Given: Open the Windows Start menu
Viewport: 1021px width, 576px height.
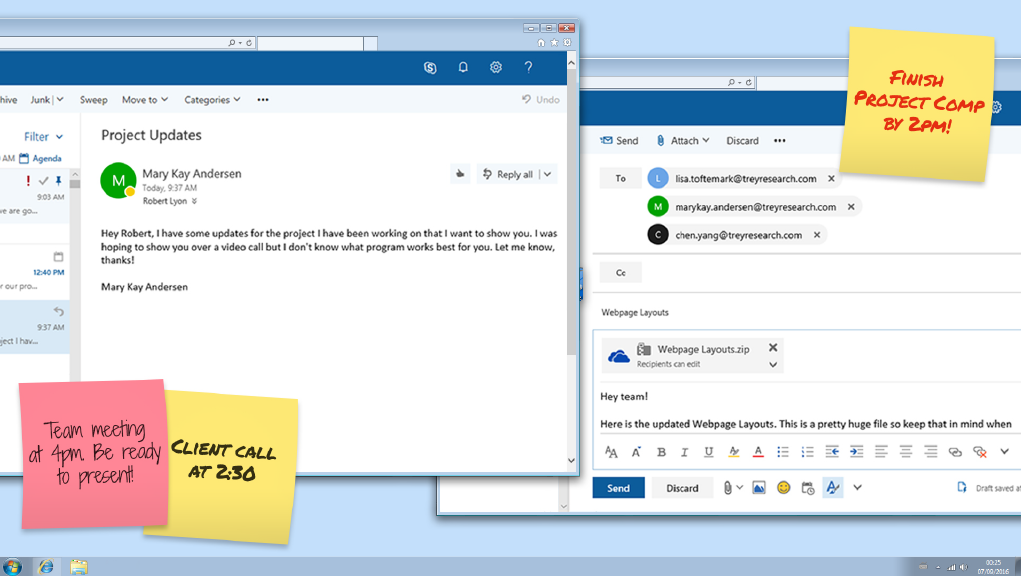Looking at the screenshot, I should coord(12,566).
